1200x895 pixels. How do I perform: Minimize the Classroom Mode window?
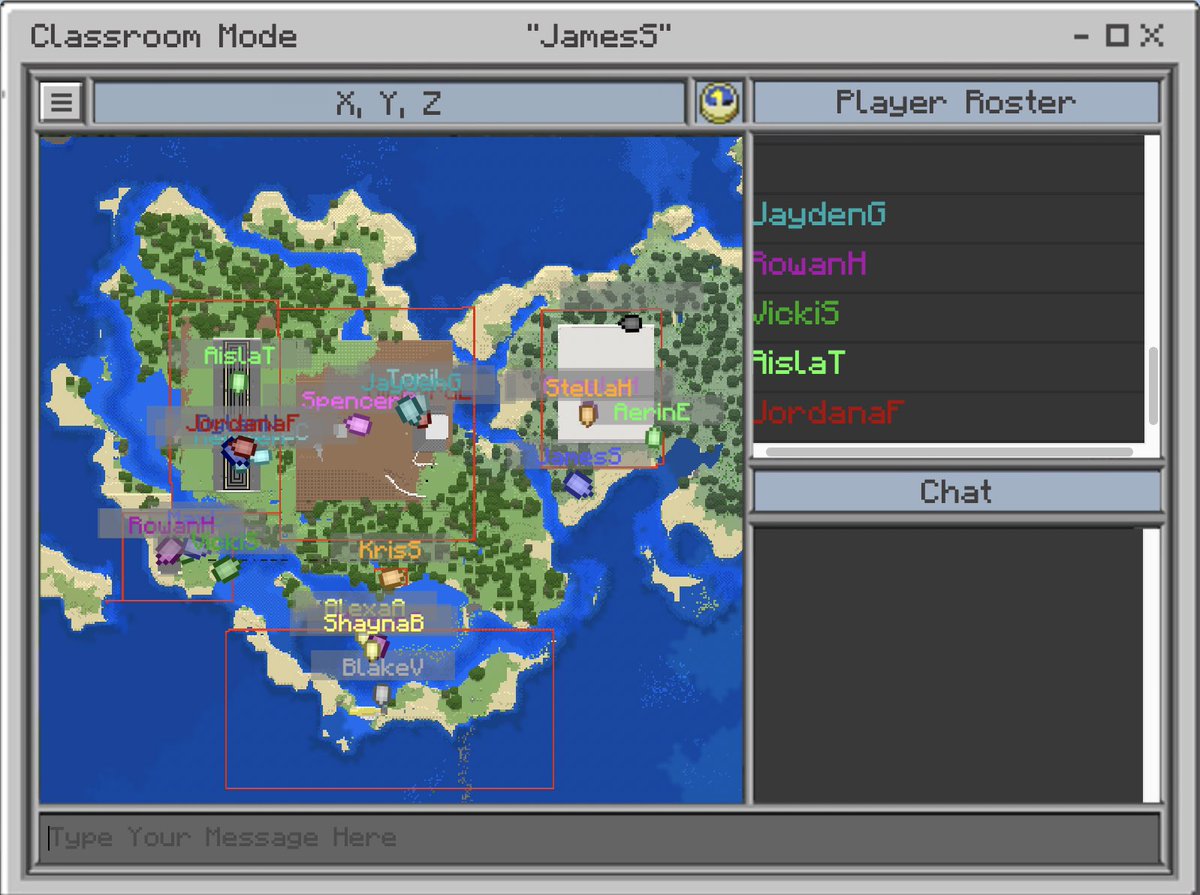1082,37
